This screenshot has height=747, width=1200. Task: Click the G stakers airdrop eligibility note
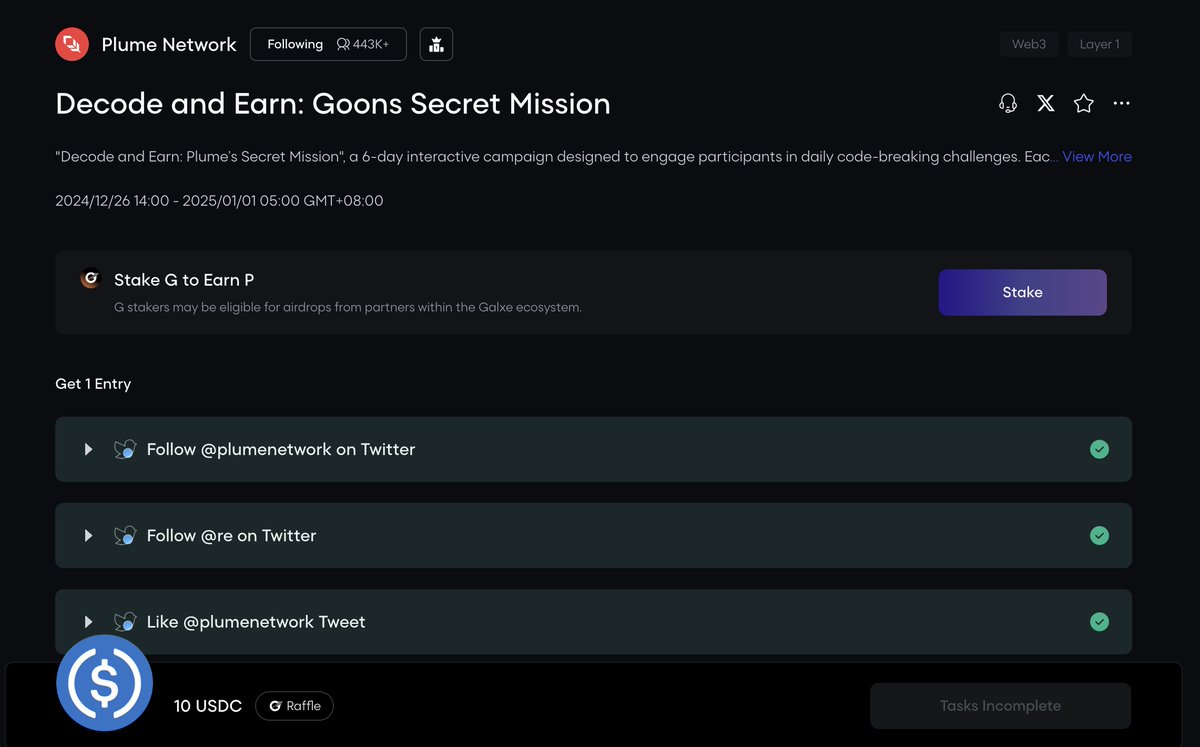pyautogui.click(x=348, y=307)
